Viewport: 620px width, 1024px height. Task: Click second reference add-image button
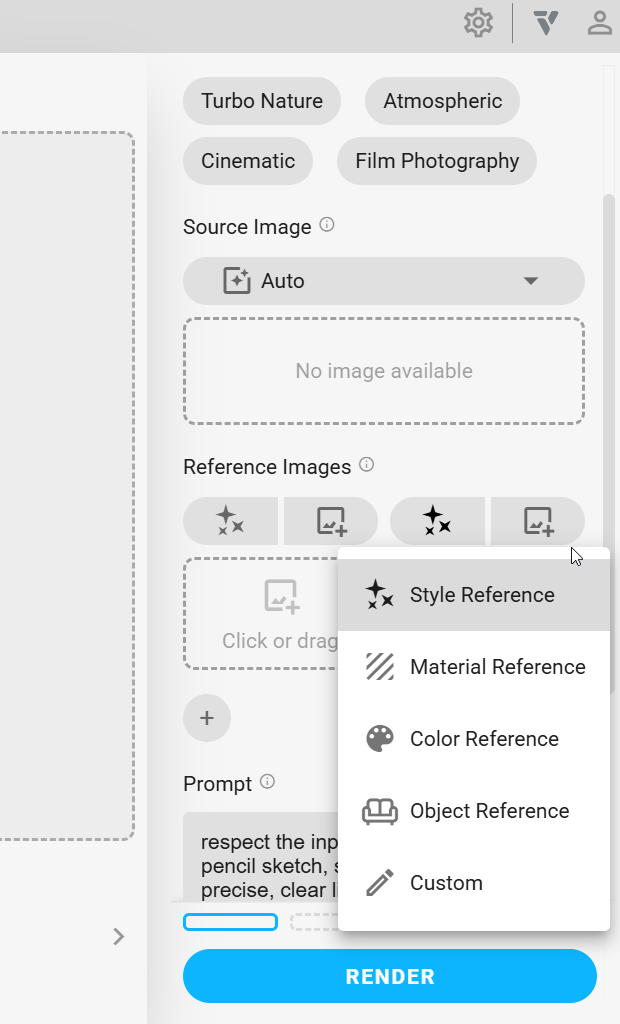(538, 521)
